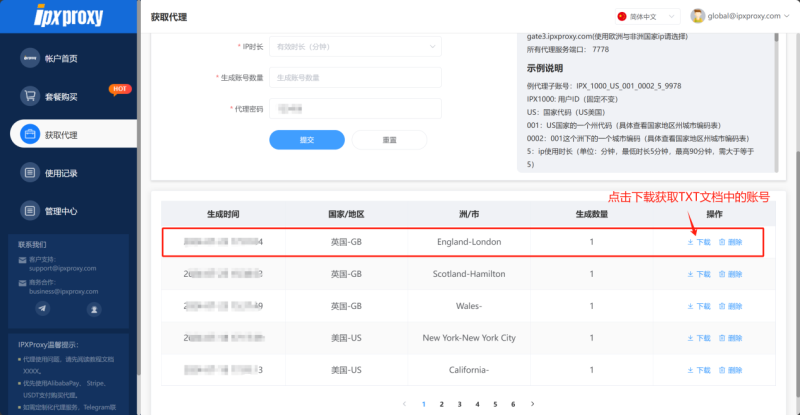Viewport: 800px width, 415px height.
Task: Expand the global@ipxproxy.com account menu
Action: 740,16
